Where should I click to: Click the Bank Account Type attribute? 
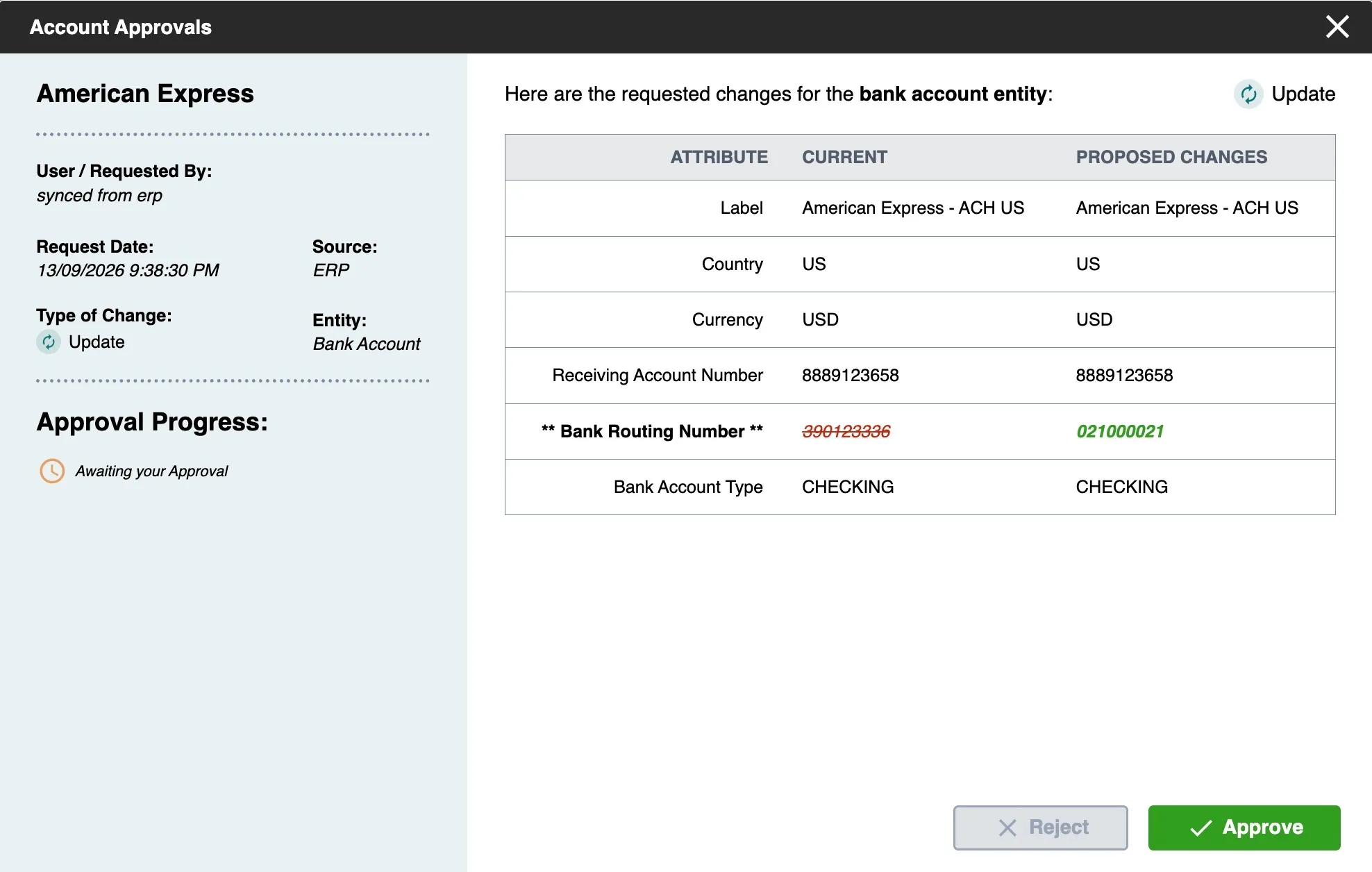(x=688, y=487)
